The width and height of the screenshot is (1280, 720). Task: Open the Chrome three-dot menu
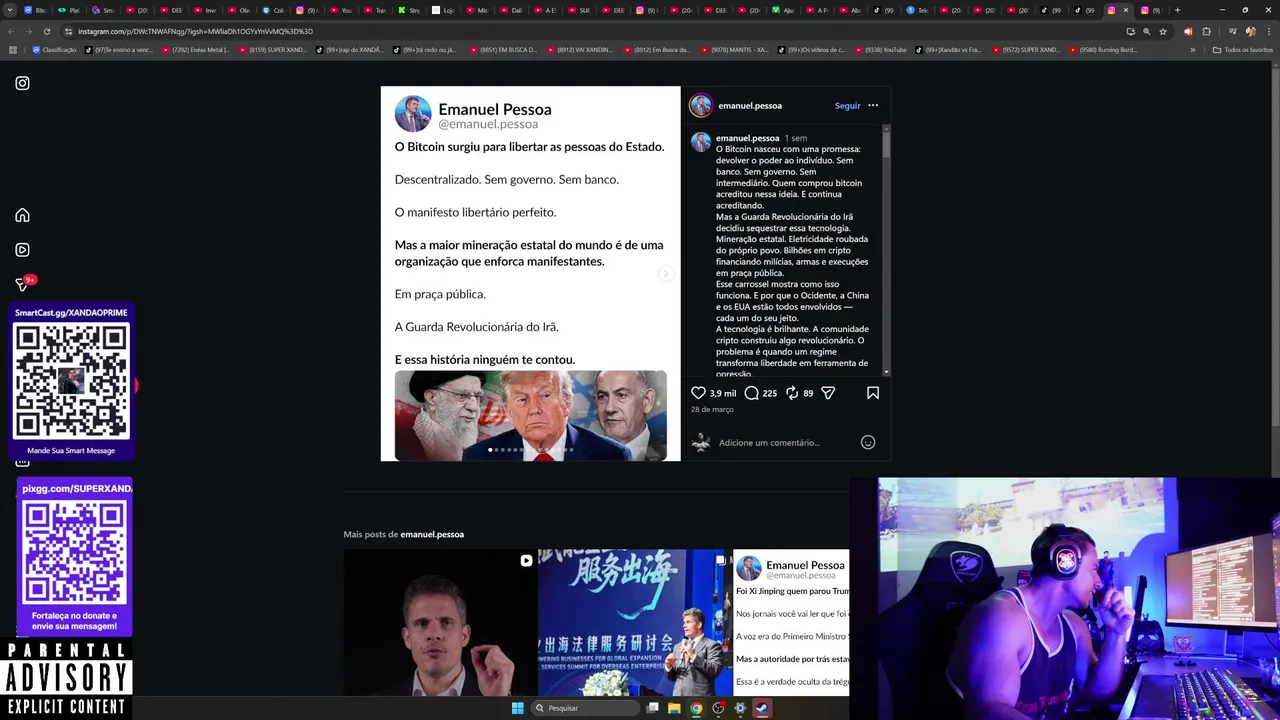tap(1269, 31)
